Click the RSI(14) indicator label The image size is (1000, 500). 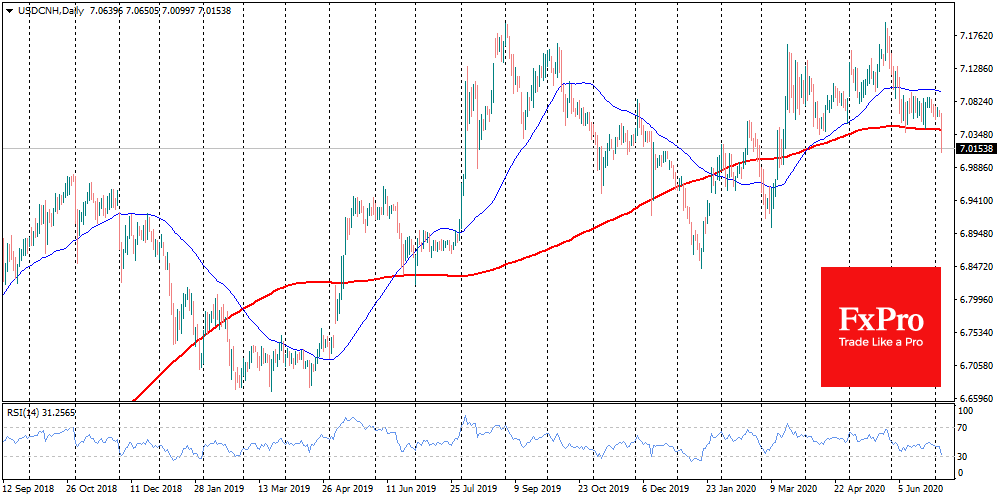point(38,412)
